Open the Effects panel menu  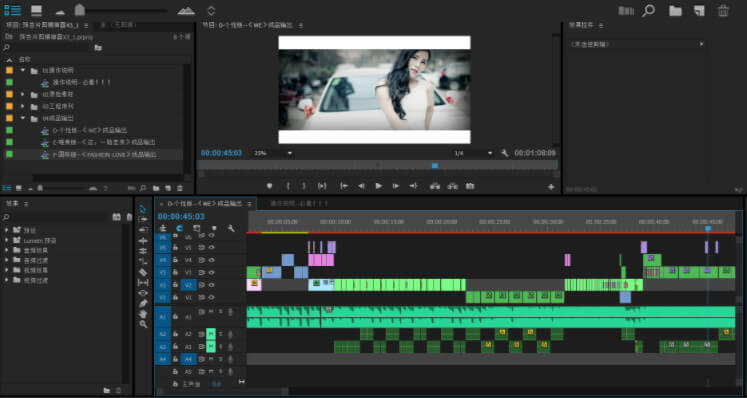click(x=26, y=204)
